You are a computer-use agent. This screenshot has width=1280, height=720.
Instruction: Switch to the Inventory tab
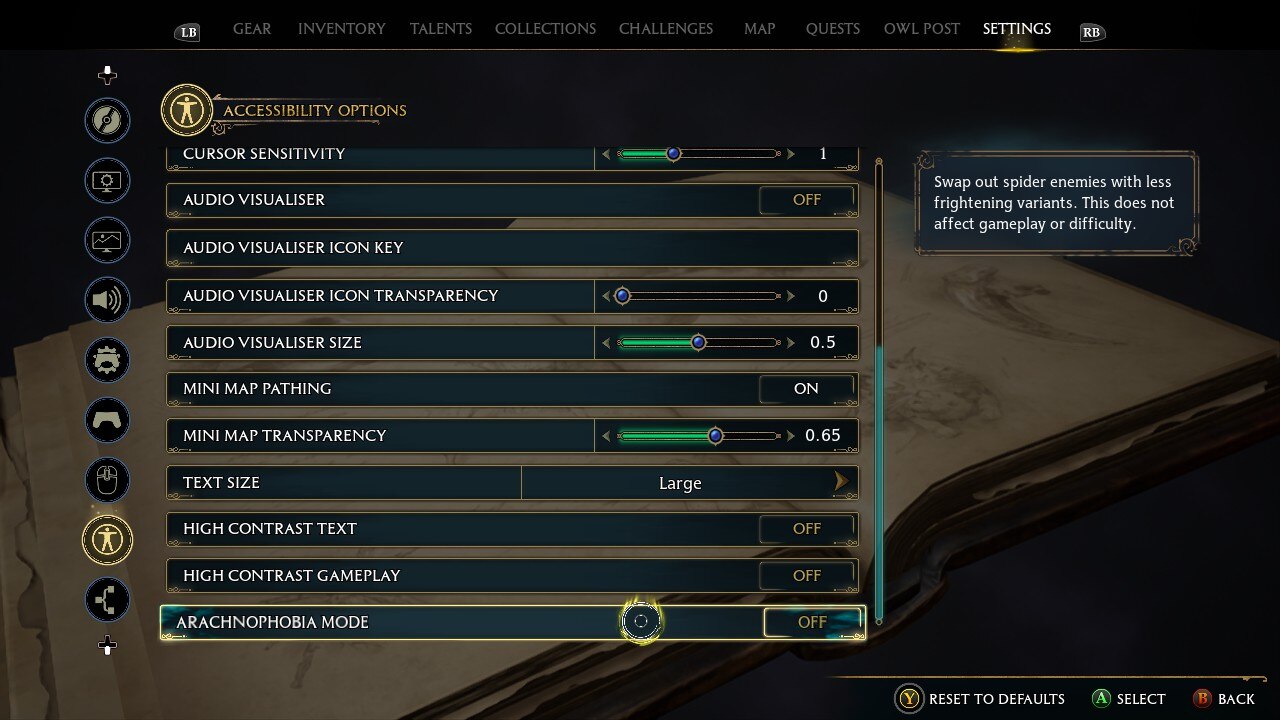342,29
